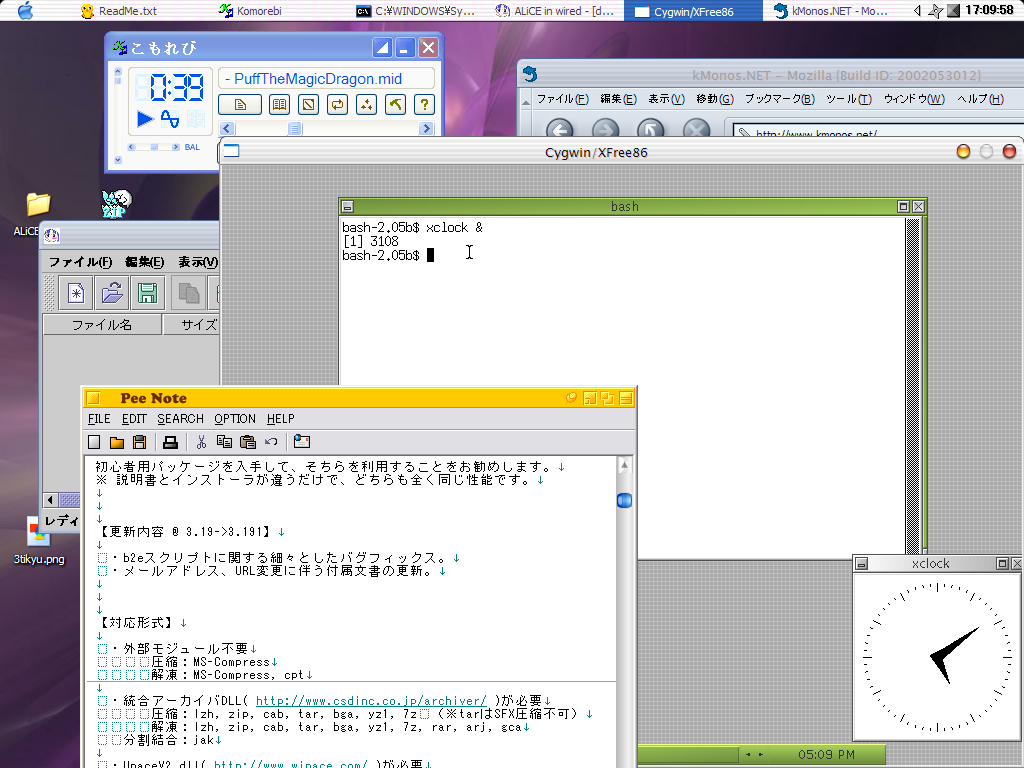
Task: Click the play button in Komorebi player
Action: [144, 119]
